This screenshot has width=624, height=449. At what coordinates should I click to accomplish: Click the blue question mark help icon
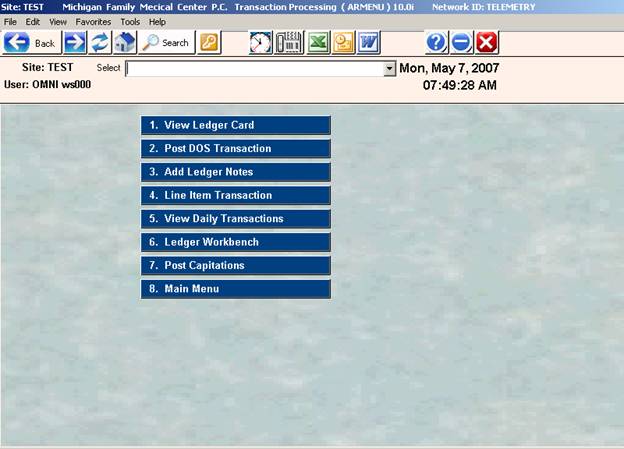pos(436,43)
